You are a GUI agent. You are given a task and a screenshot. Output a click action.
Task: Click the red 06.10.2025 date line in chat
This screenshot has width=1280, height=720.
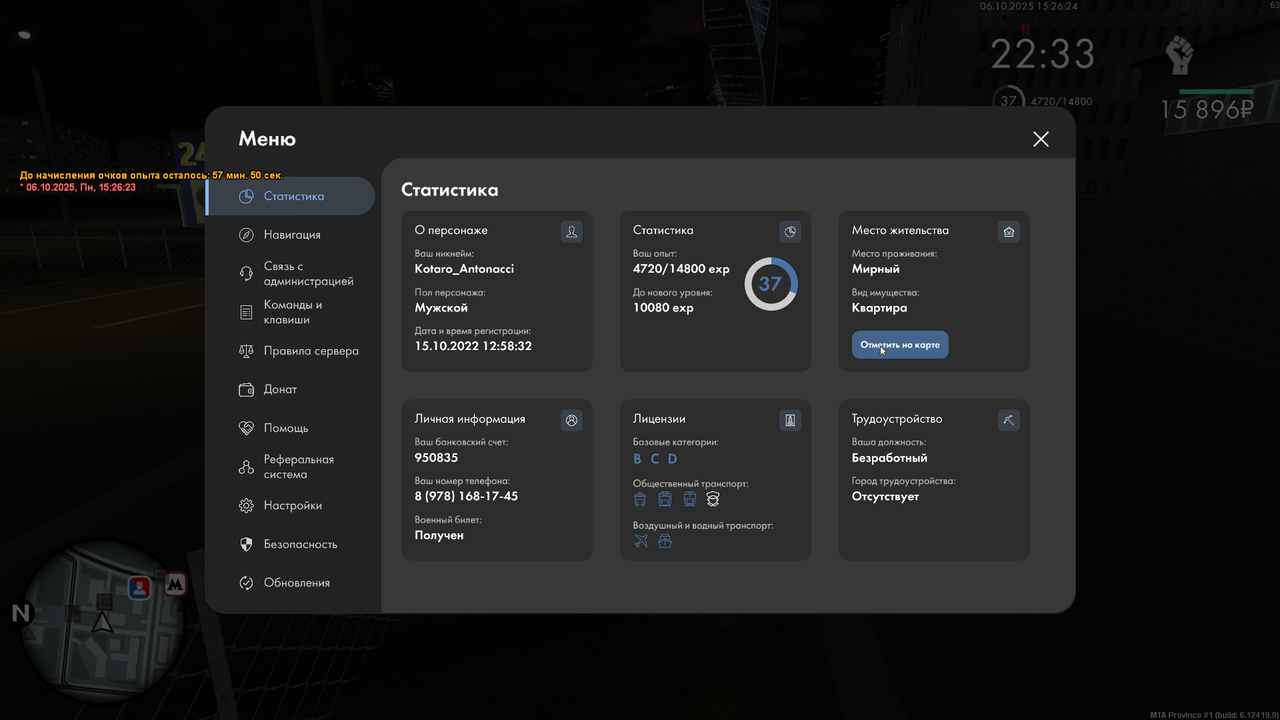[x=78, y=187]
